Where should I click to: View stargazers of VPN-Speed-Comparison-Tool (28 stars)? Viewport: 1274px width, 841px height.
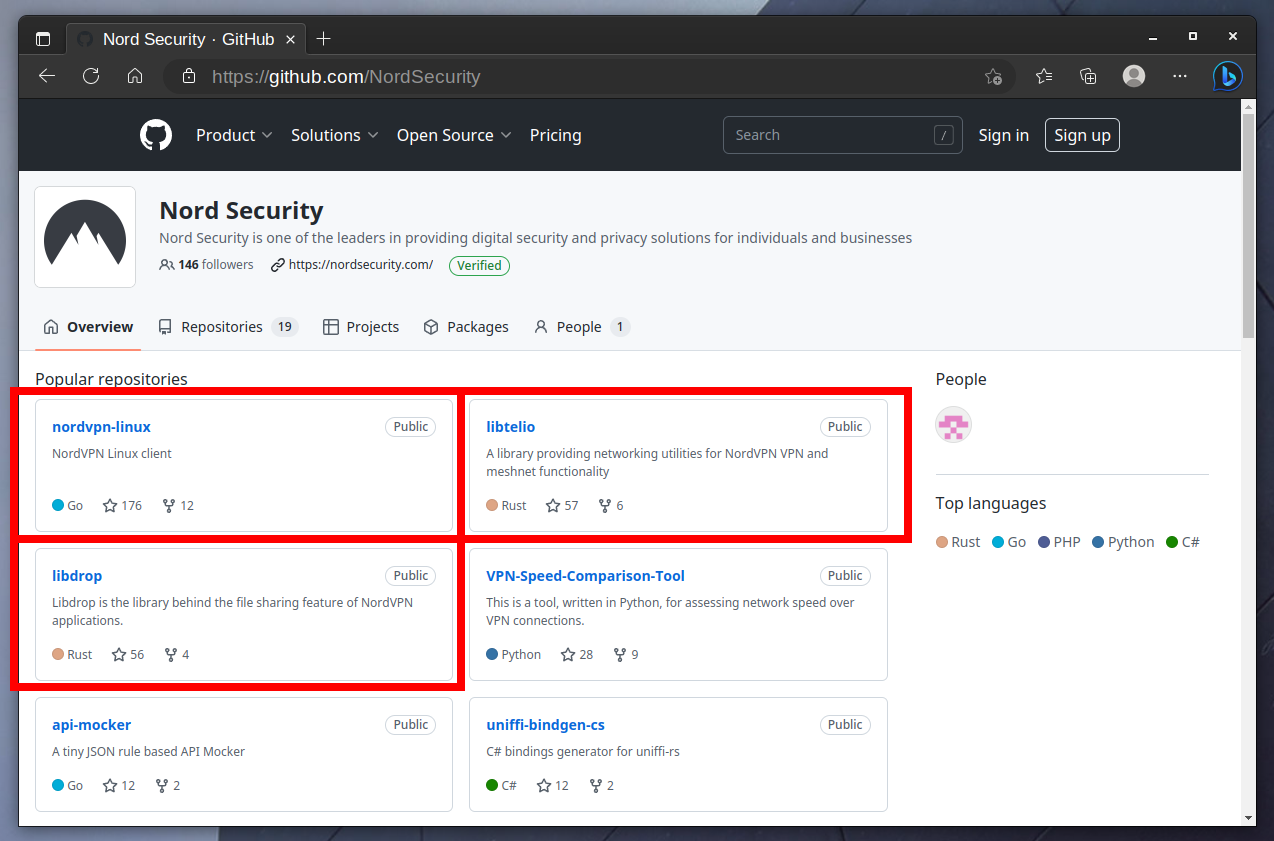(577, 654)
